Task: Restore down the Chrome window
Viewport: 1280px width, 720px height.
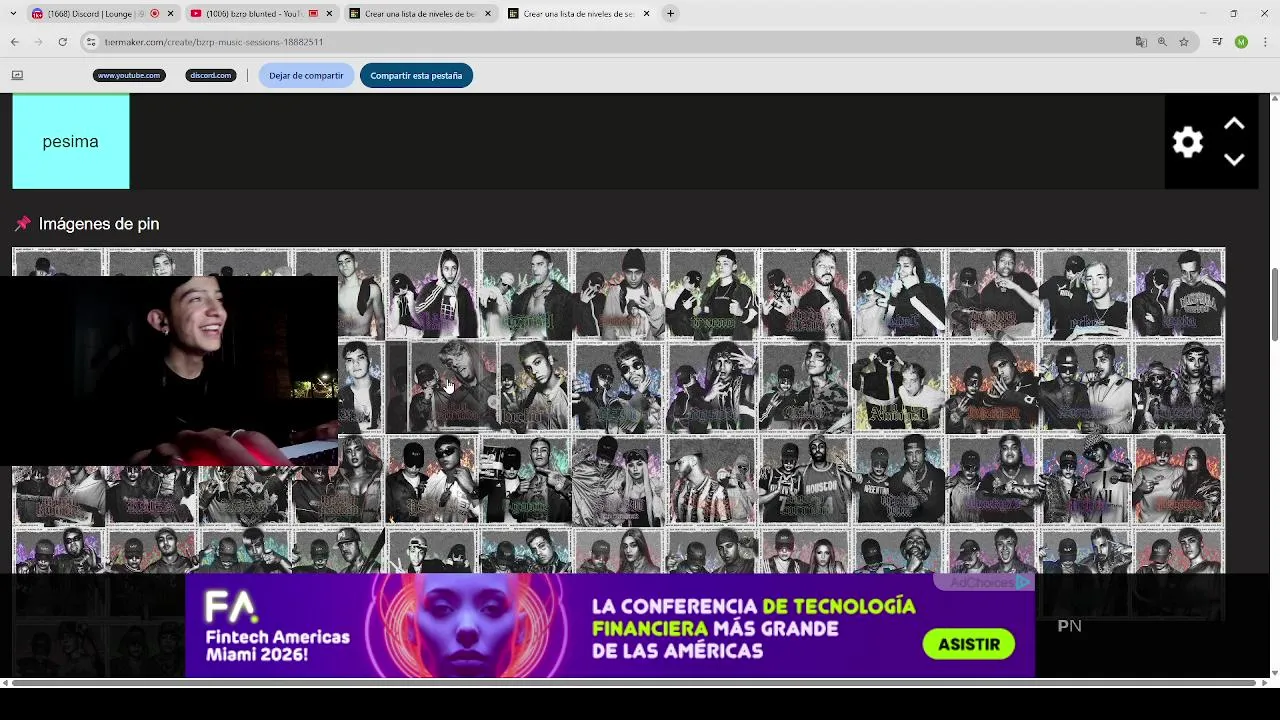Action: point(1234,14)
